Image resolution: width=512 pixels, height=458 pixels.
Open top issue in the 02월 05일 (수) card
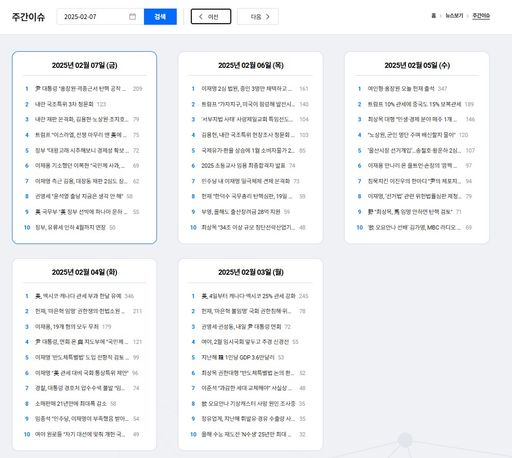[x=401, y=89]
